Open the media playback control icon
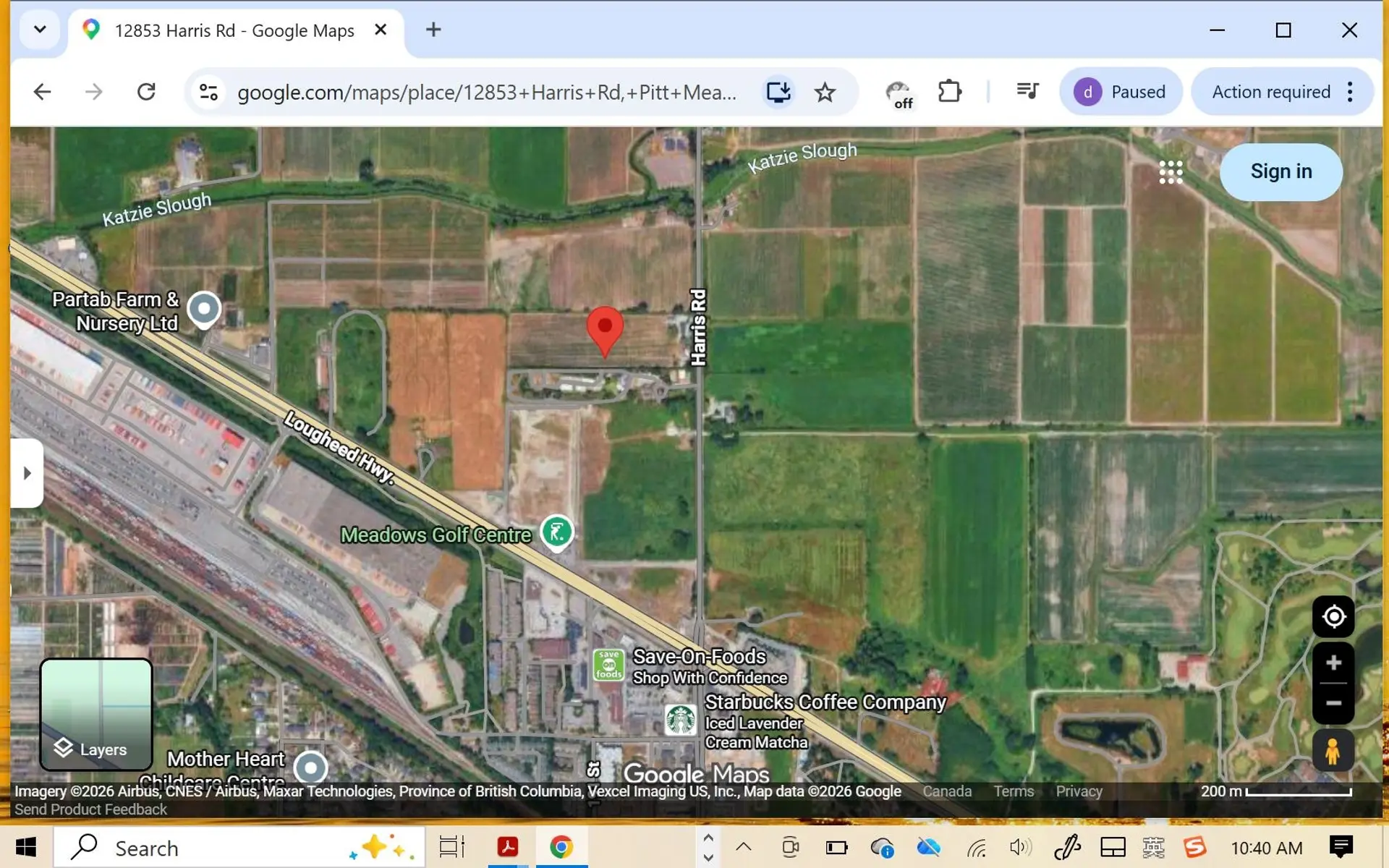Screen dimensions: 1389x868 [1027, 91]
